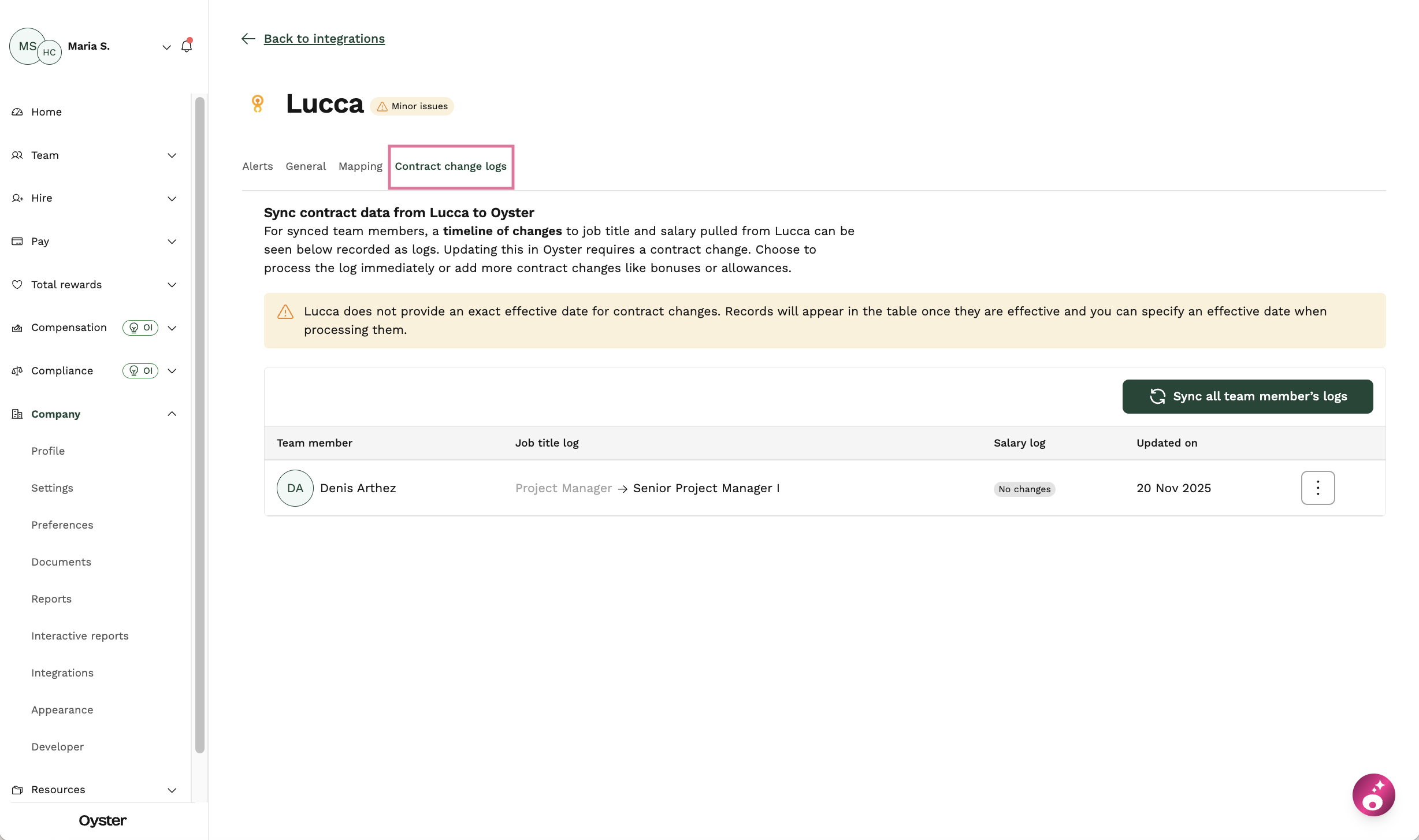Screen dimensions: 1419x840
Task: Click the Denis Arthez name
Action: pos(358,488)
